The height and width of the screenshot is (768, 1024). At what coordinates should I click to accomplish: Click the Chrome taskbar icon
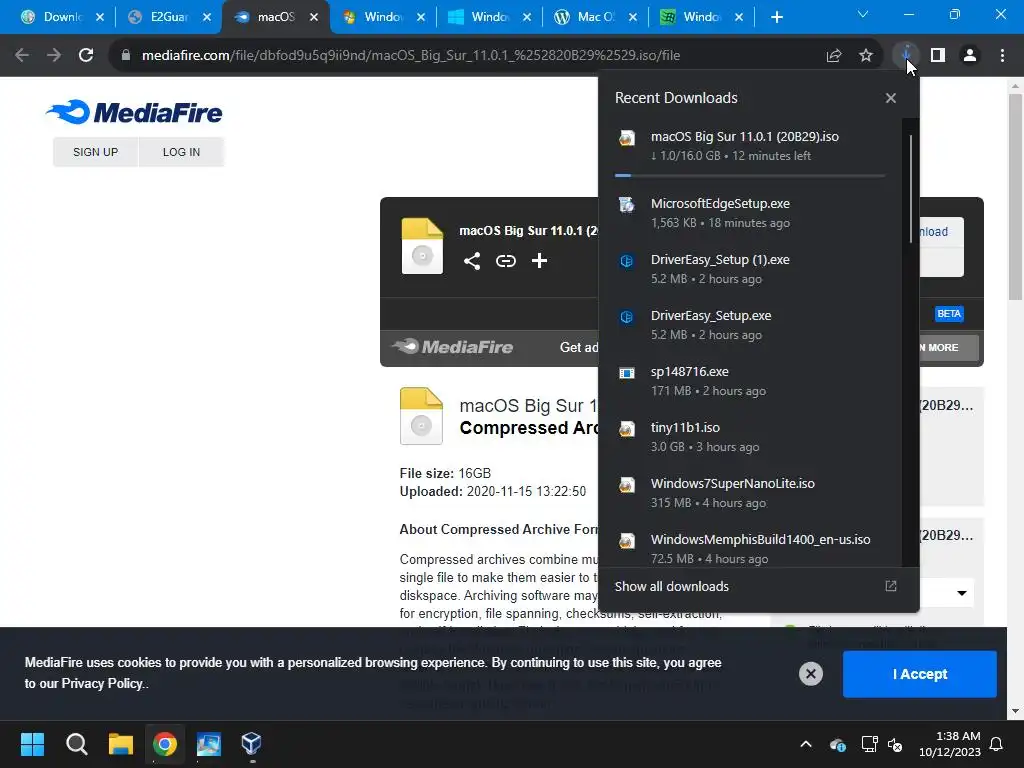coord(165,744)
